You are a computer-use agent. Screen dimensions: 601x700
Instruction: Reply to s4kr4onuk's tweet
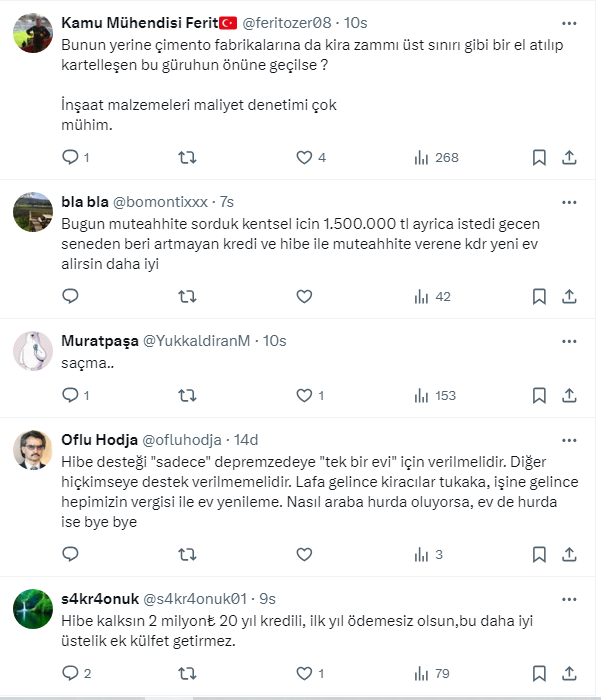tap(70, 672)
